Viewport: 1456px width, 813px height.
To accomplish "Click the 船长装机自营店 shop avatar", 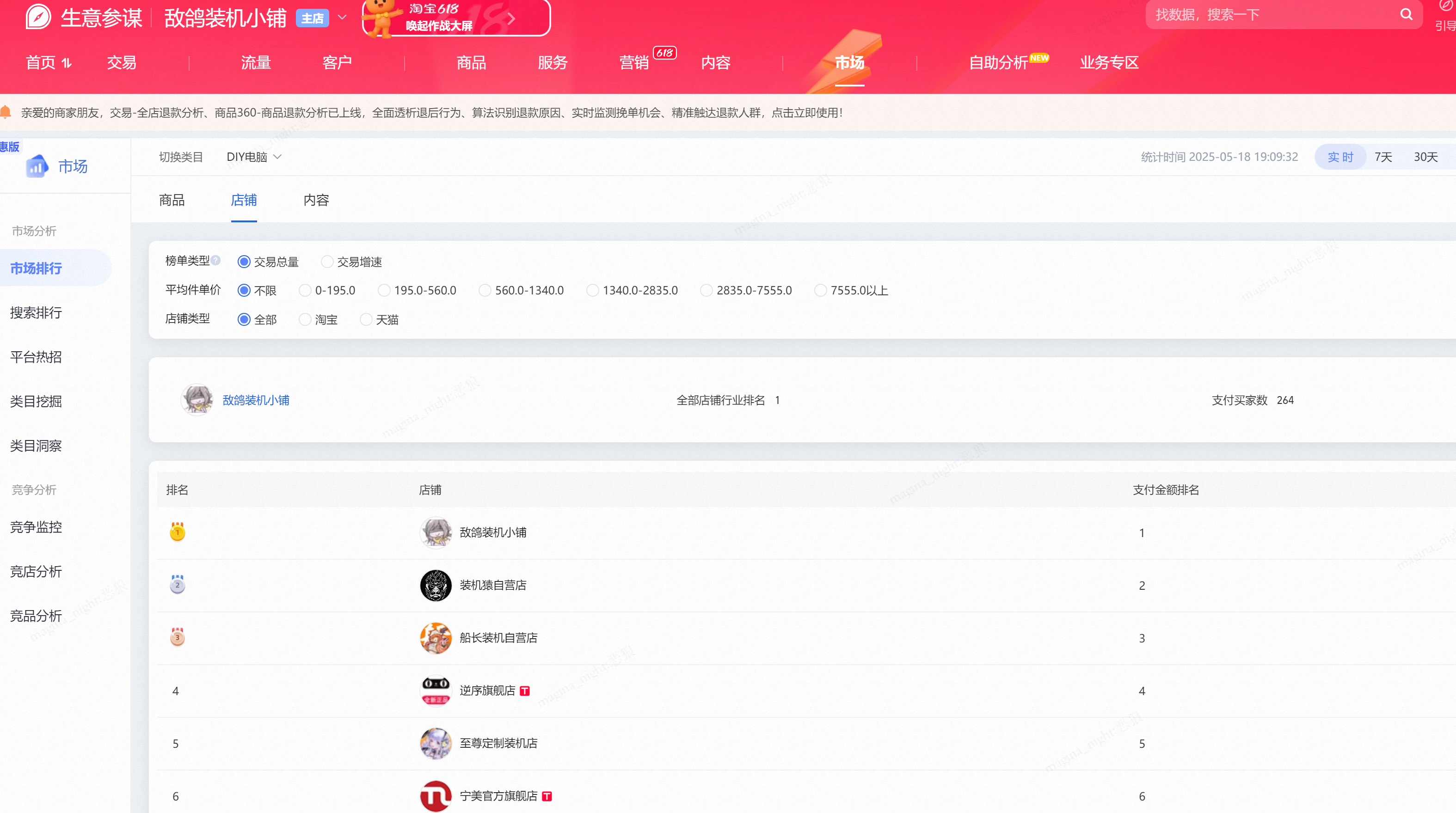I will coord(436,638).
